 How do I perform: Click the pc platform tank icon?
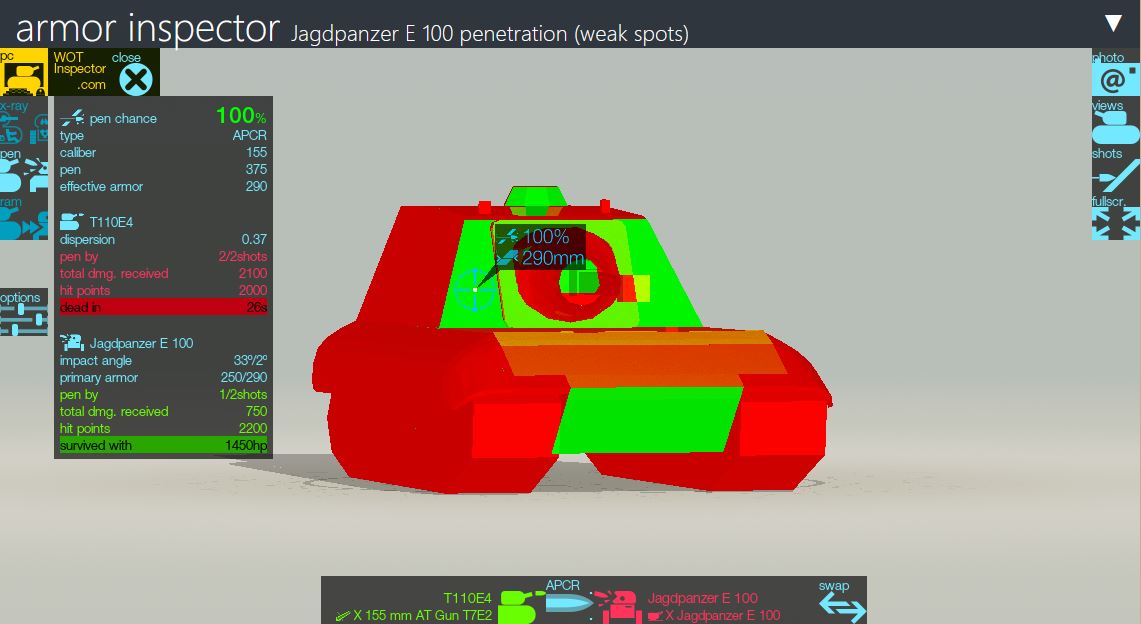point(23,72)
